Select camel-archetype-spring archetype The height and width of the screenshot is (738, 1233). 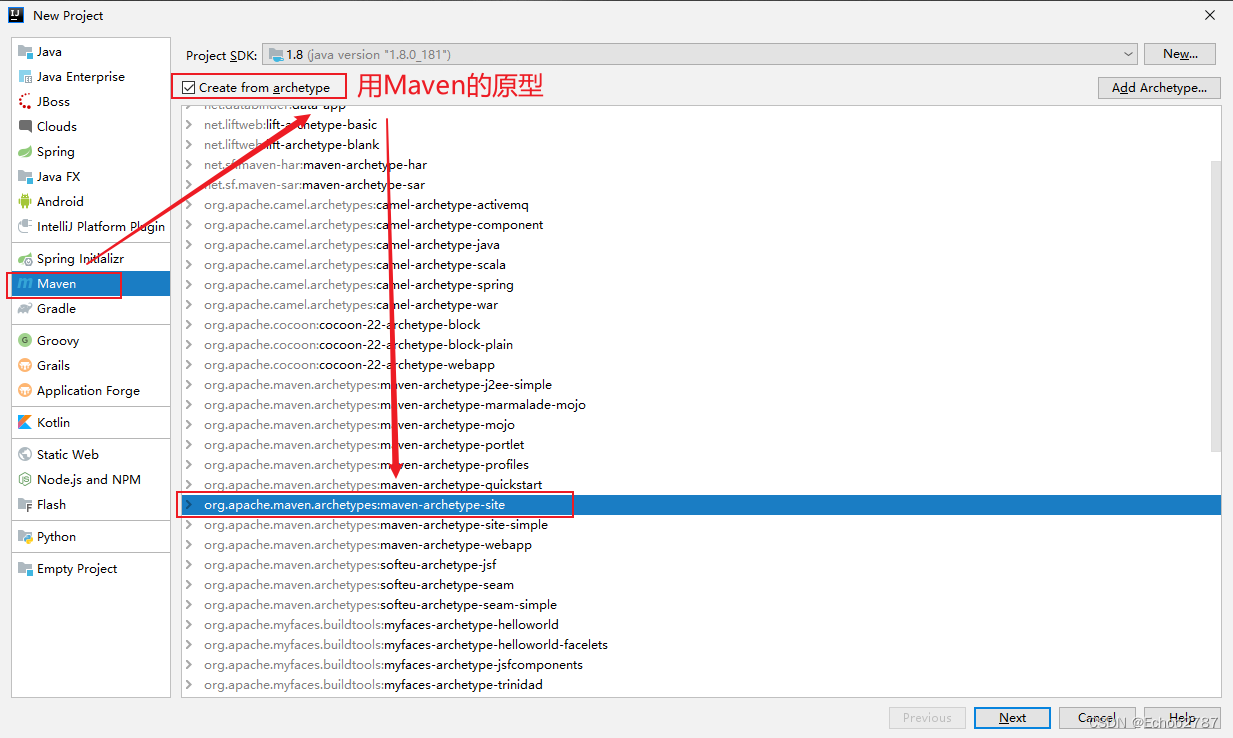(x=701, y=285)
